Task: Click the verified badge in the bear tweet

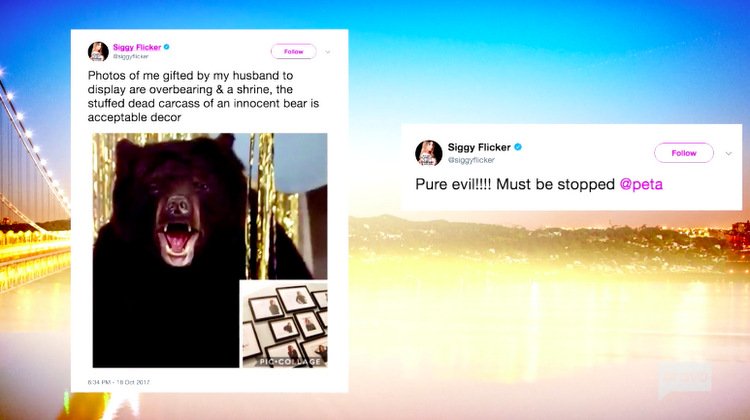Action: 167,47
